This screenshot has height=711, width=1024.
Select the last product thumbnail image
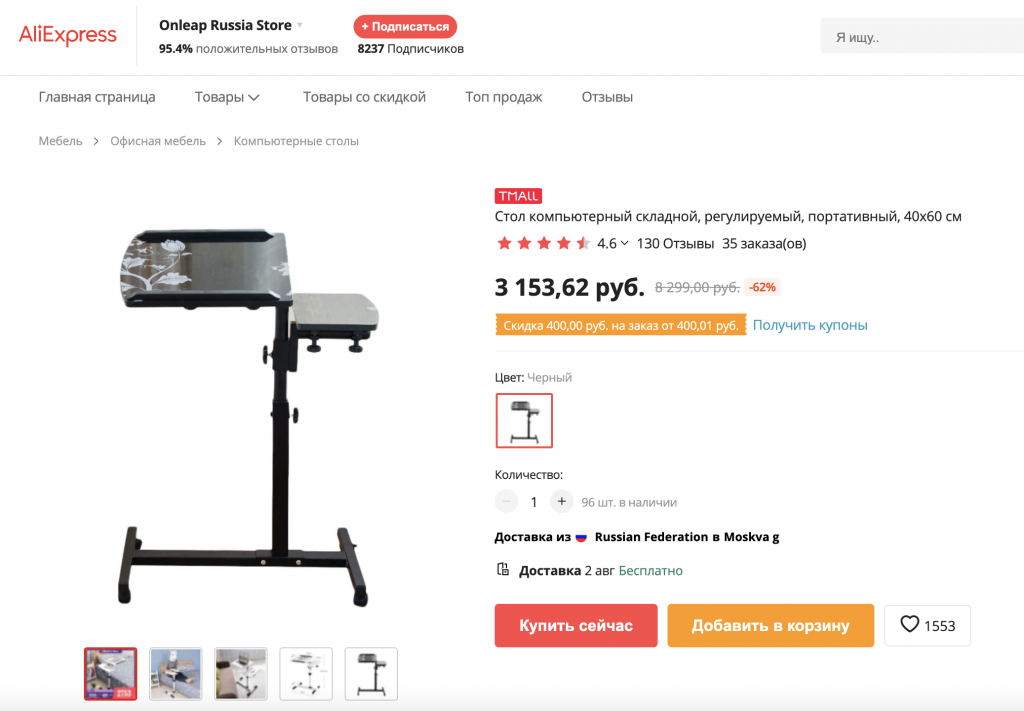[x=371, y=674]
